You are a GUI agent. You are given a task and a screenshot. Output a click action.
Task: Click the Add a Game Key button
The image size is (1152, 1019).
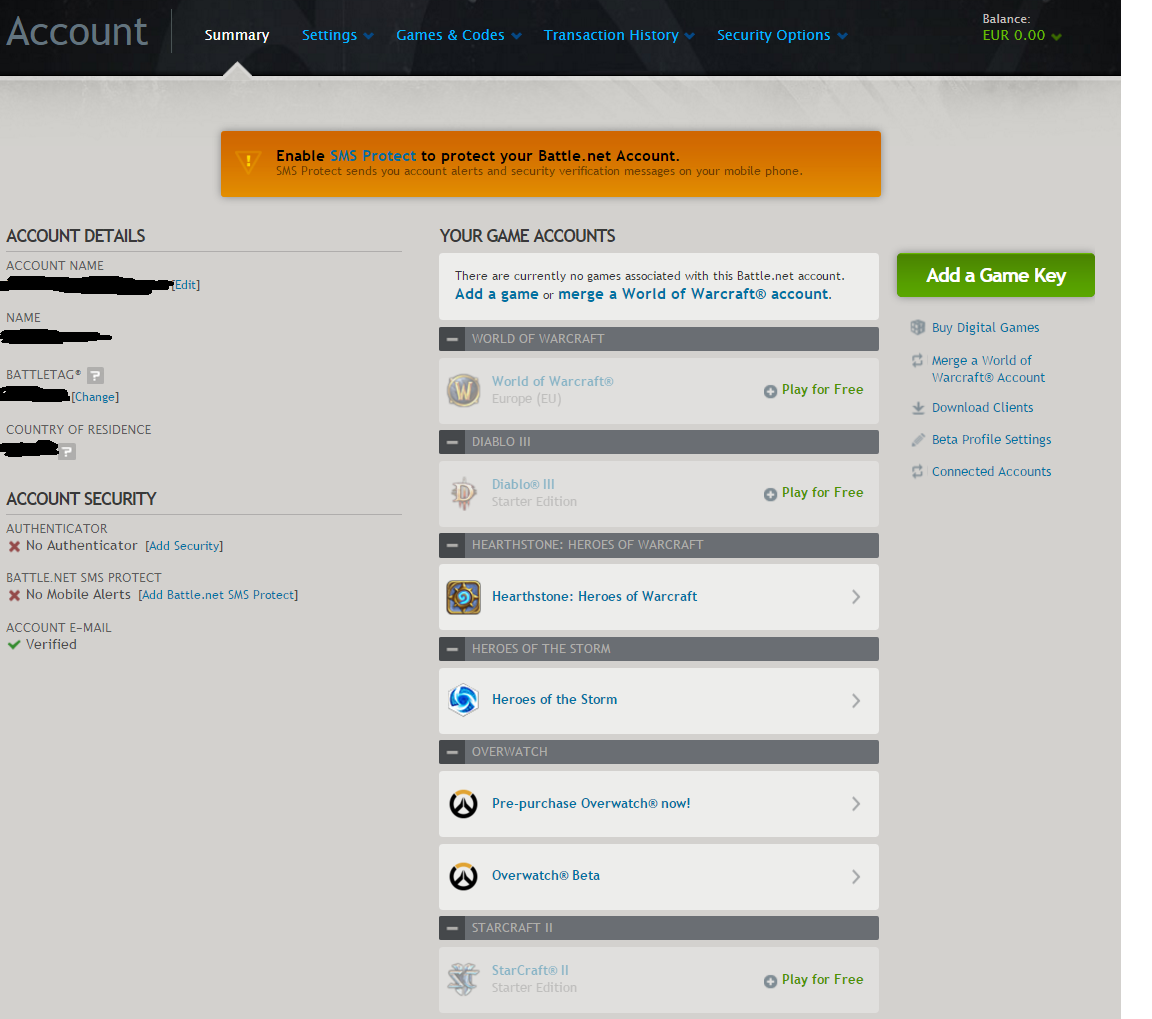[996, 276]
